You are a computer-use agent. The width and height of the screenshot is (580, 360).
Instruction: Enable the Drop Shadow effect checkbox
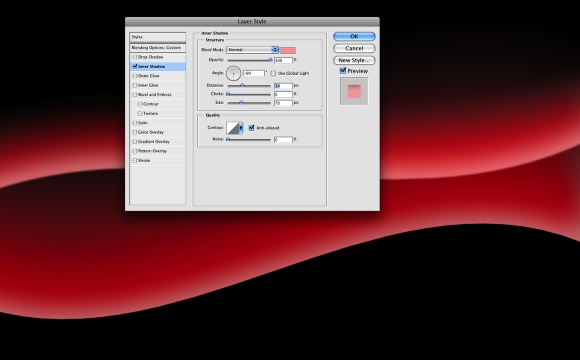coord(135,57)
